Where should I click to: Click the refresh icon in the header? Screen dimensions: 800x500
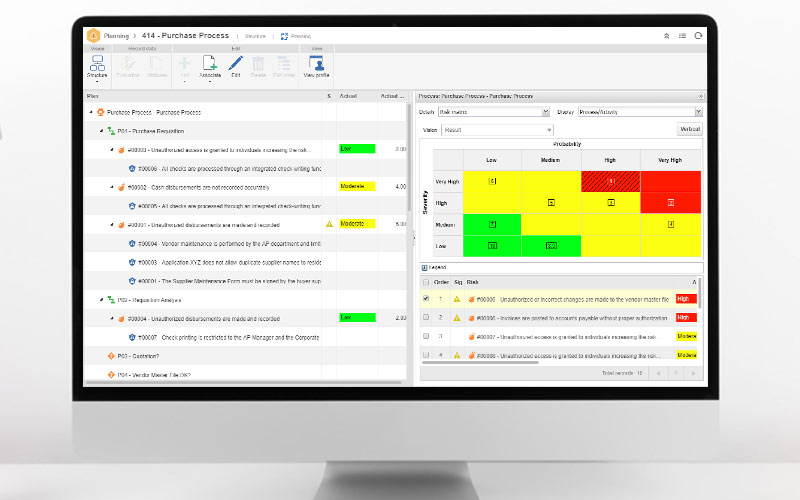(698, 35)
